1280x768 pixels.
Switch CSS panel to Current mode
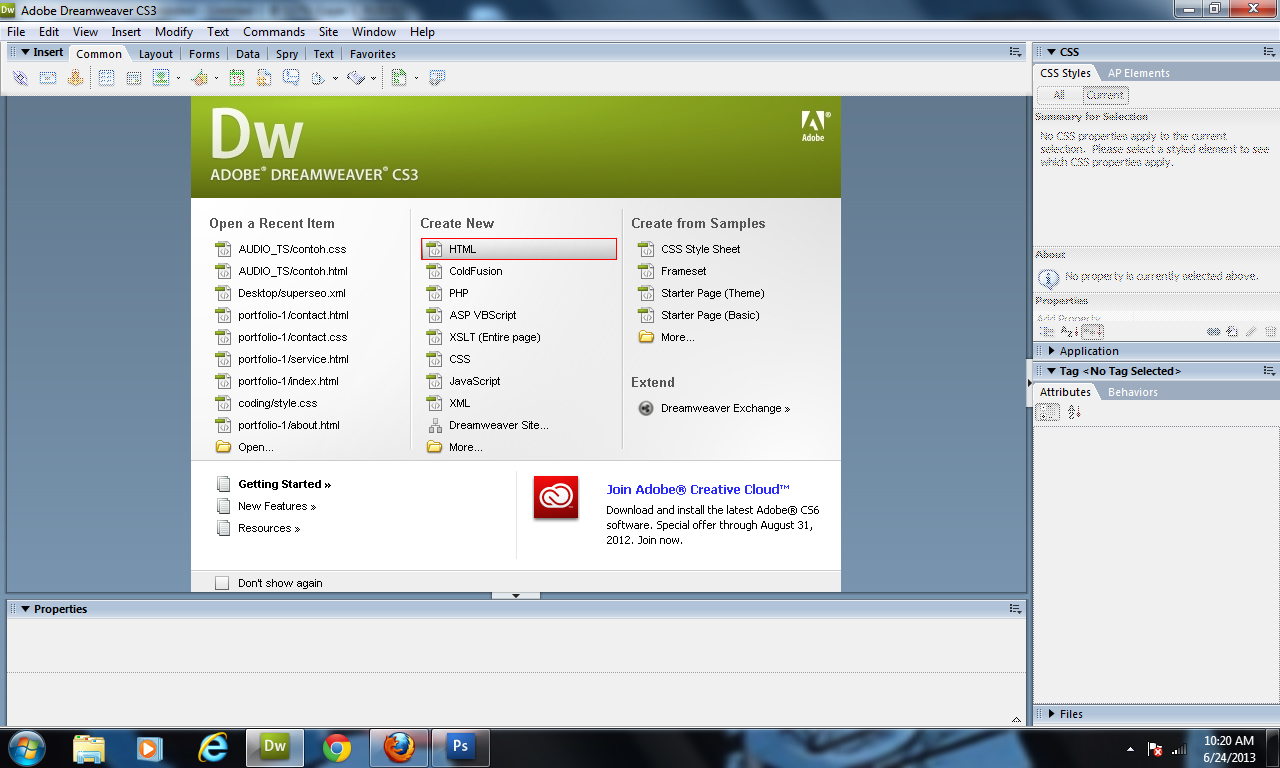point(1105,95)
